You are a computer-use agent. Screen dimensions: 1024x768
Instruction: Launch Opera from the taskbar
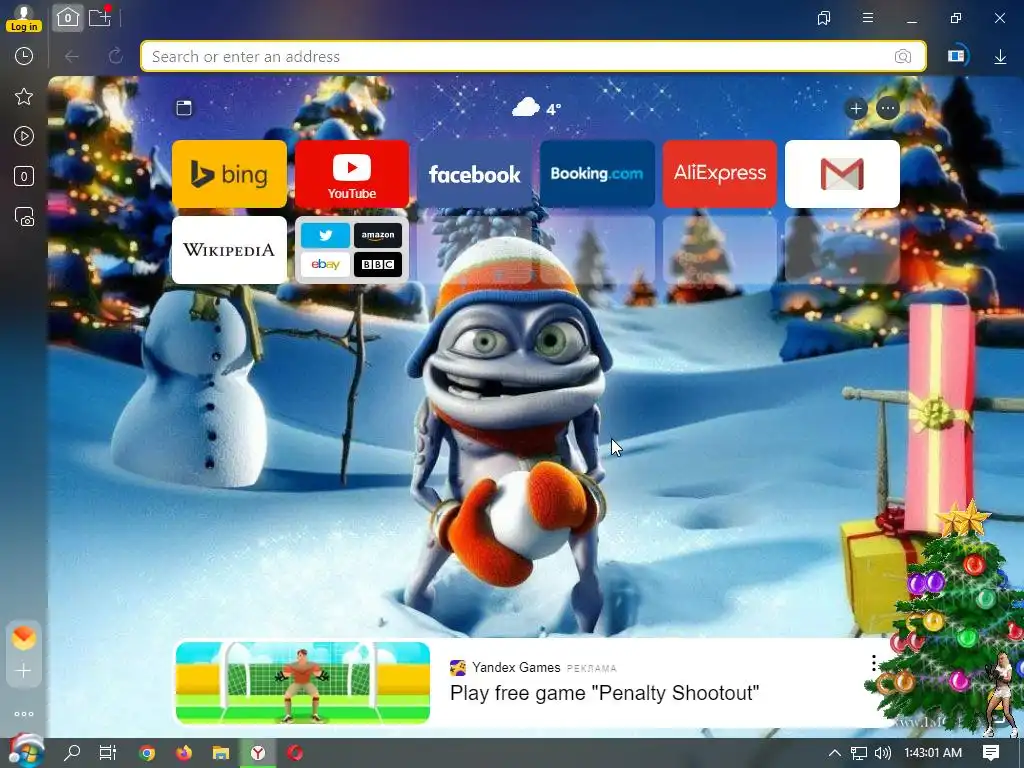tap(295, 753)
